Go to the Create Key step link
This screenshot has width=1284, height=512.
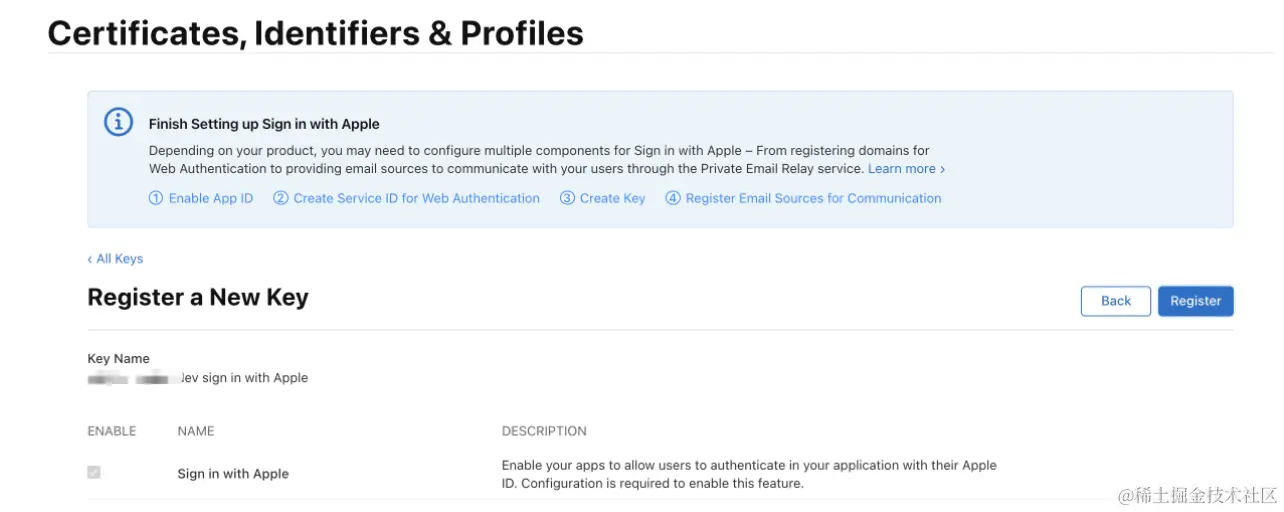pos(602,198)
